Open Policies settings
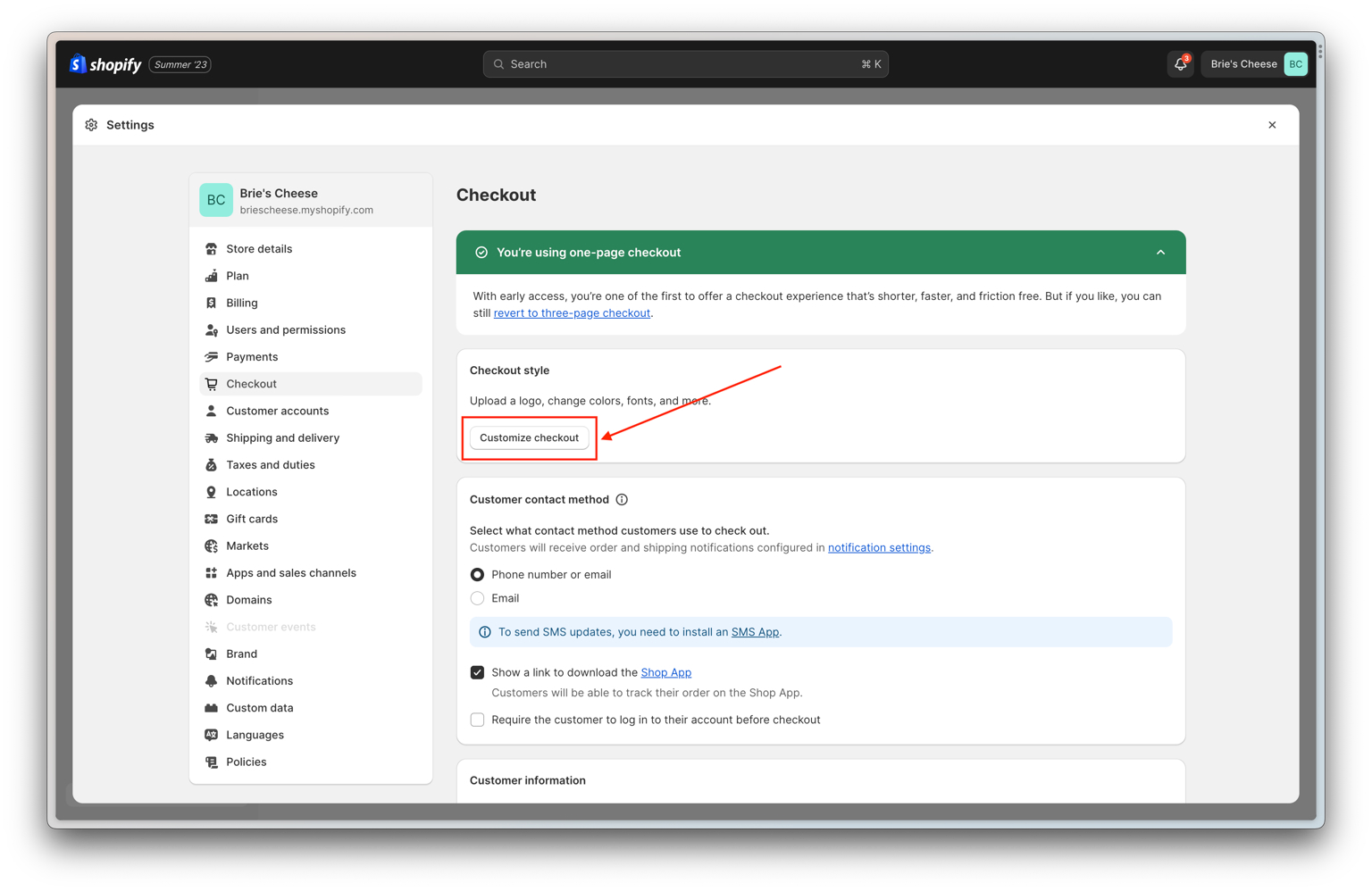1372x891 pixels. [311, 762]
